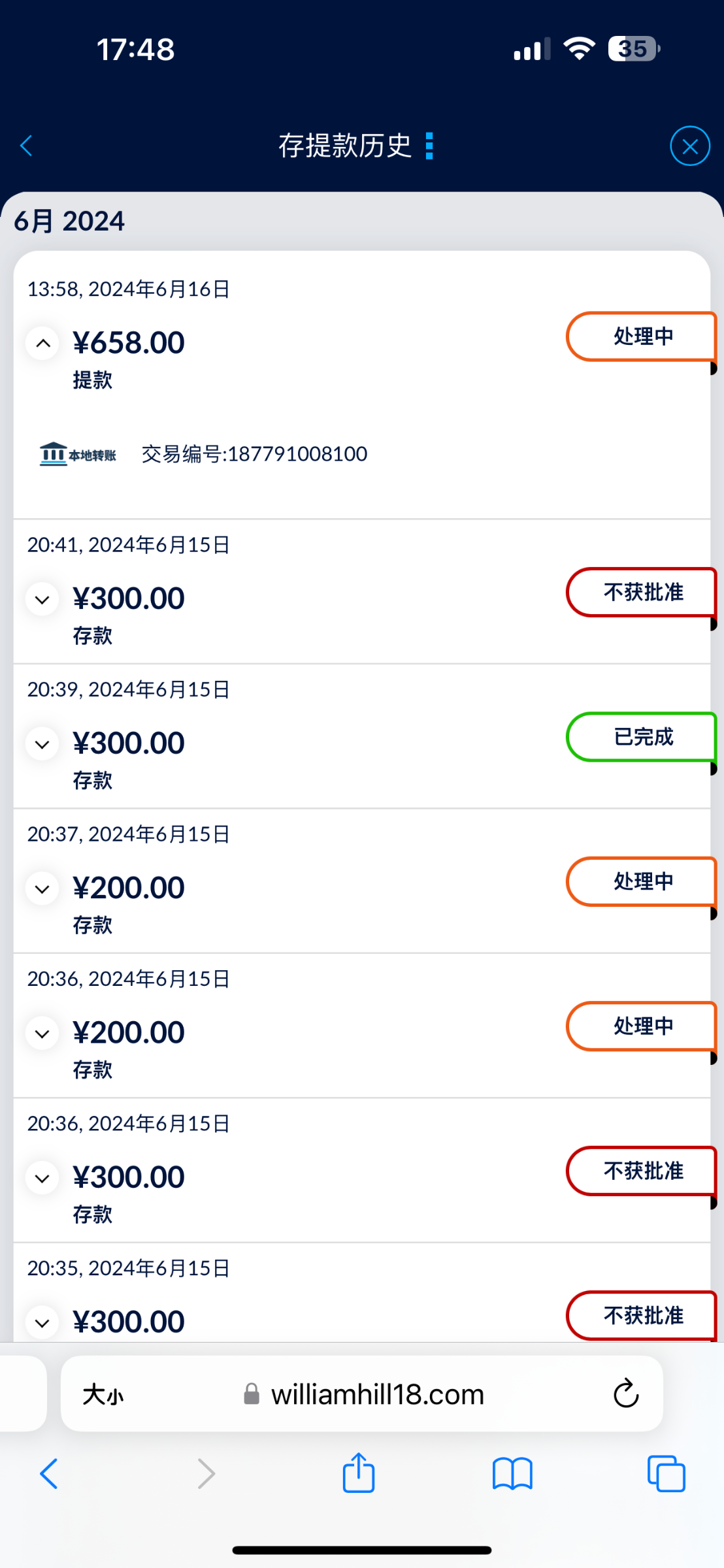Click transaction number 187791008100

coord(255,454)
